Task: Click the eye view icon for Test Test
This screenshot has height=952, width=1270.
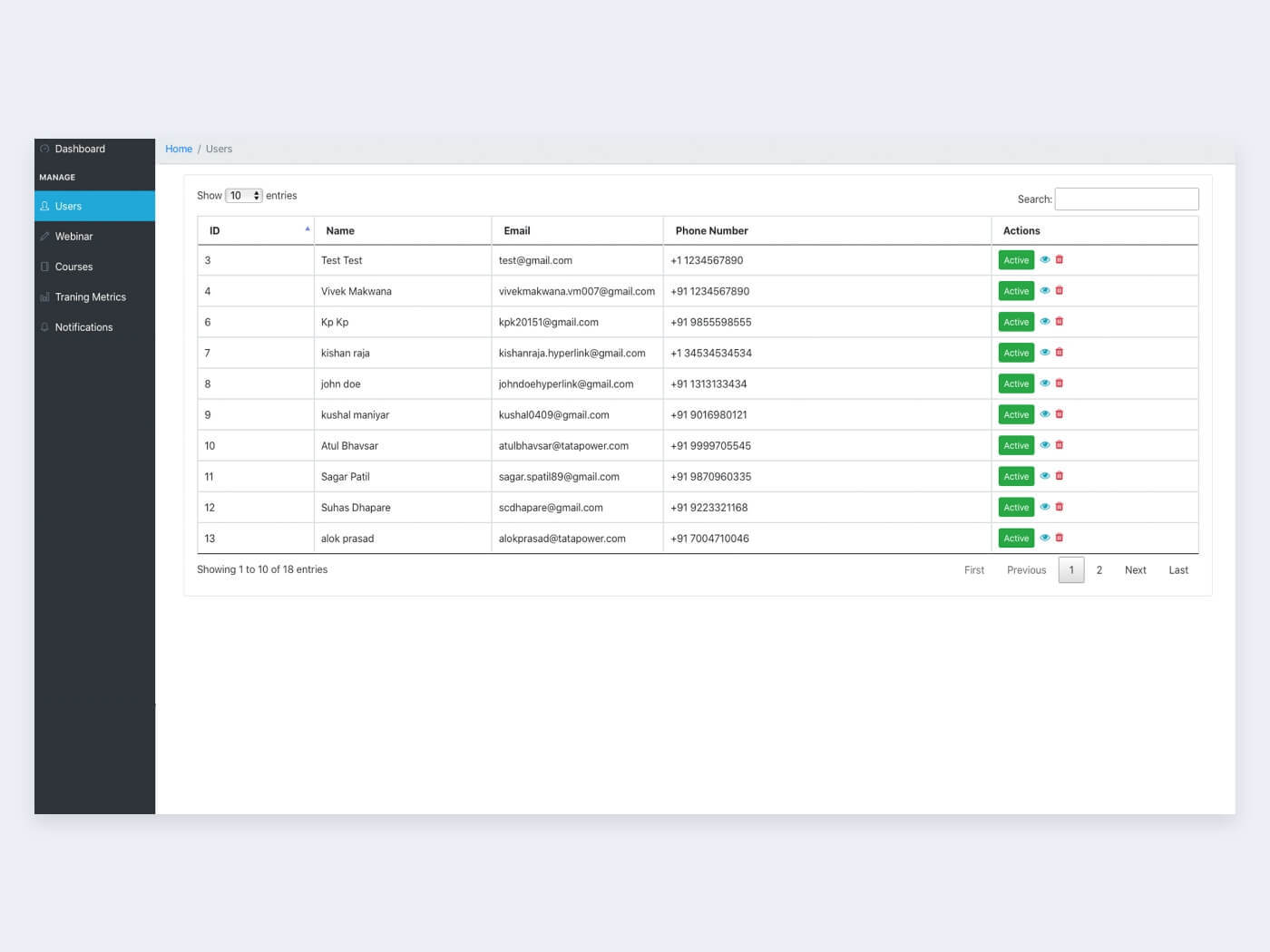Action: (x=1045, y=259)
